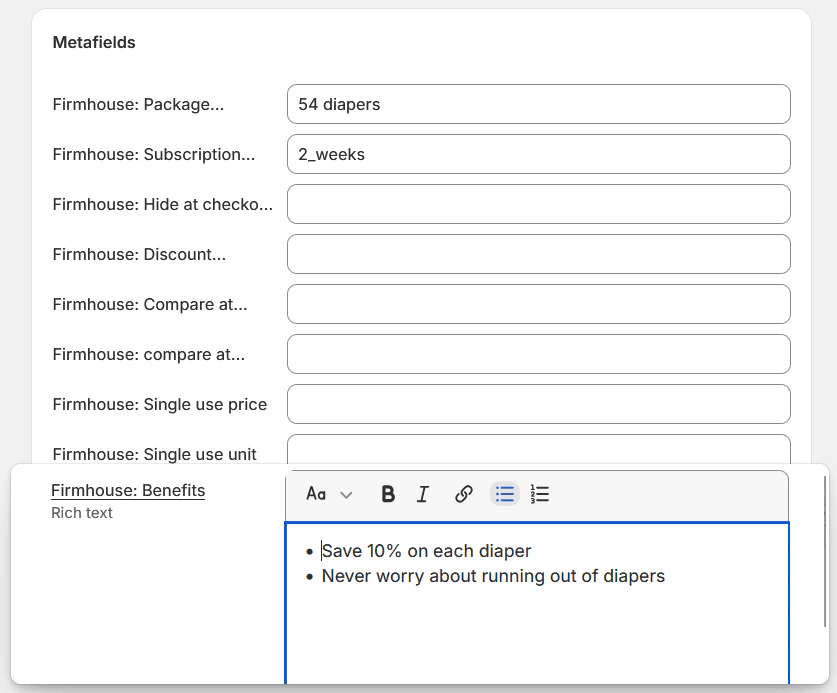837x693 pixels.
Task: Edit the Subscription field containing 2_weeks
Action: click(x=539, y=154)
